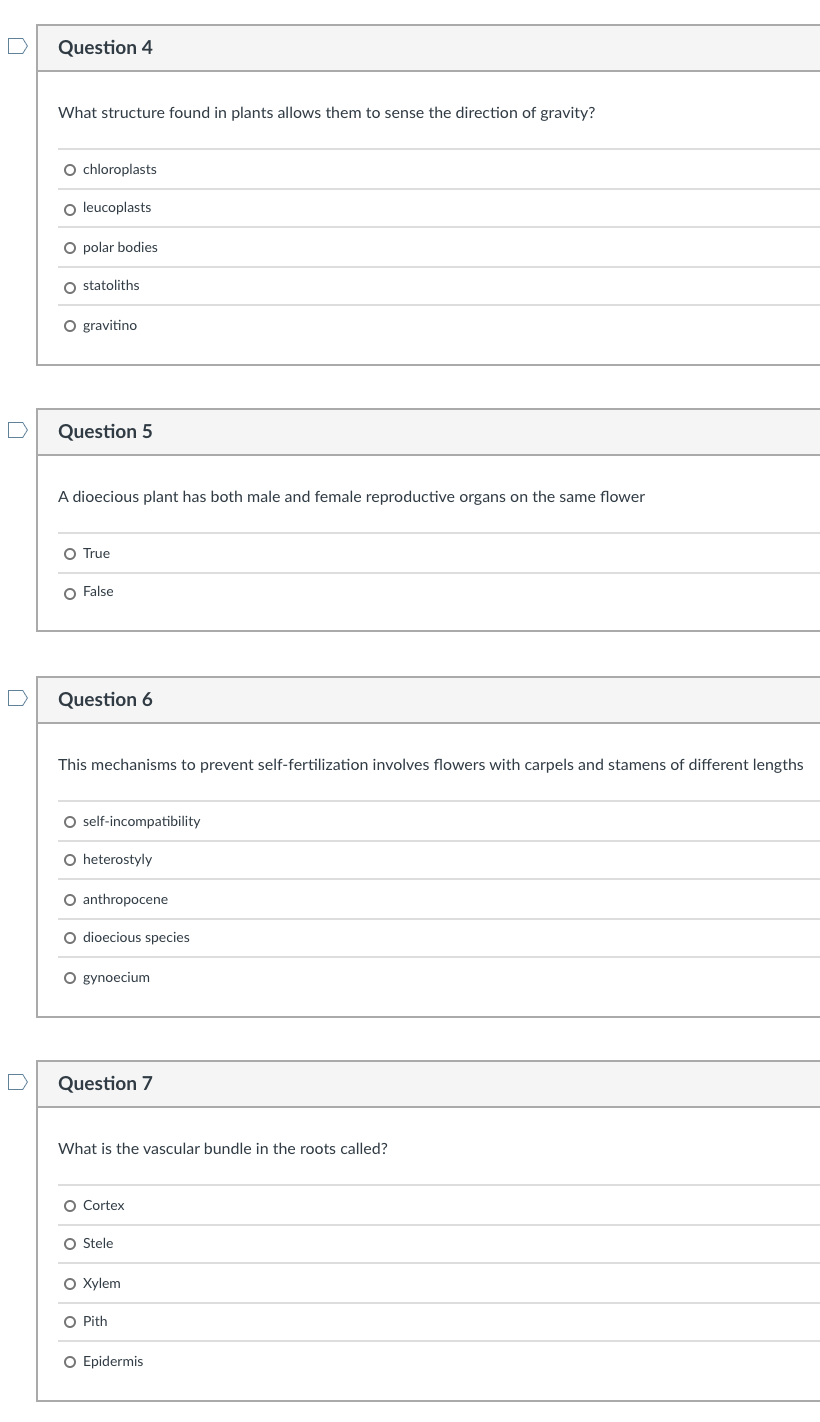Select False for Question 5
The height and width of the screenshot is (1422, 820).
click(69, 593)
